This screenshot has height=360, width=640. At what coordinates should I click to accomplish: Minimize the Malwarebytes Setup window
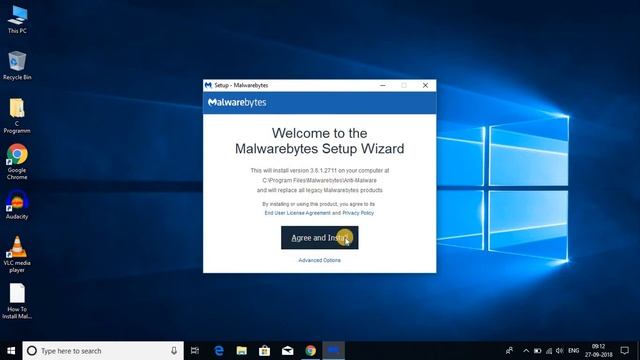pos(382,85)
